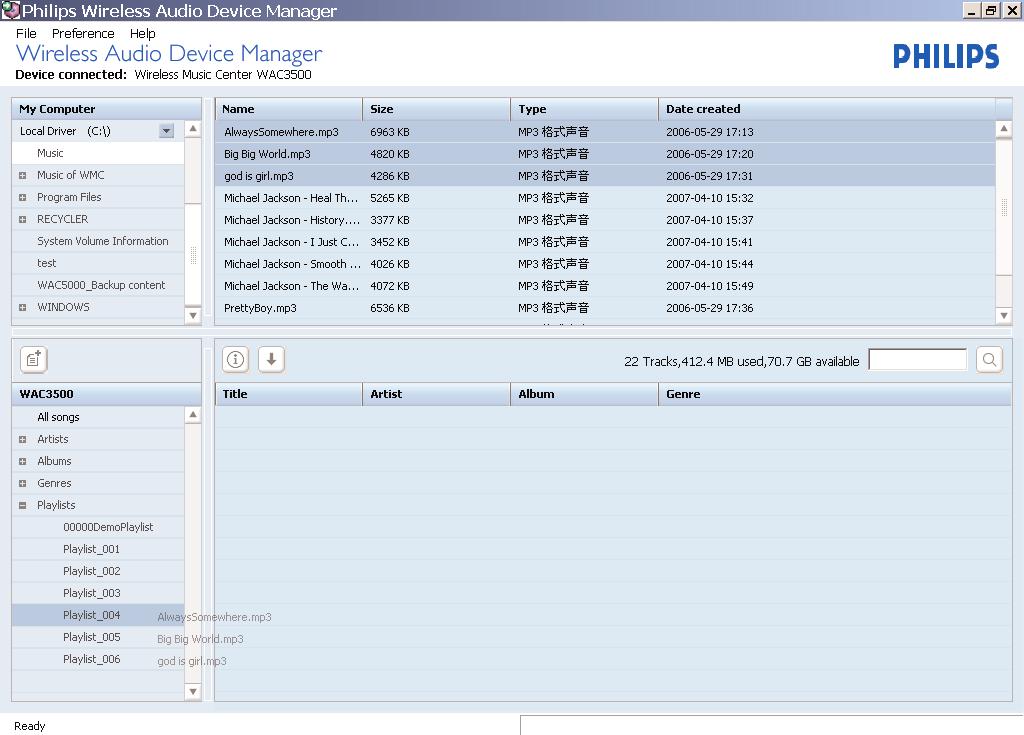The image size is (1024, 735).
Task: Select the System Volume Information folder
Action: click(x=98, y=241)
